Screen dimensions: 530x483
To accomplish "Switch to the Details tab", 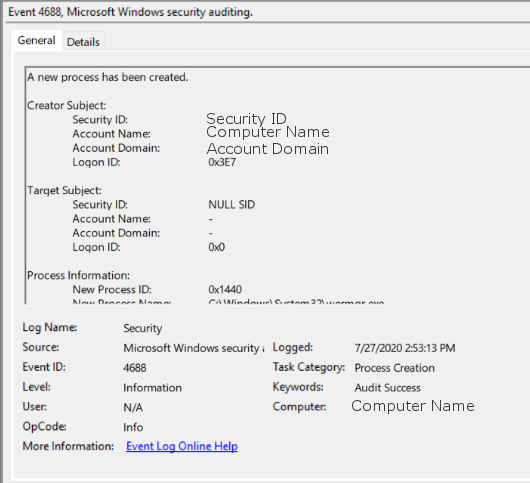I will 83,42.
